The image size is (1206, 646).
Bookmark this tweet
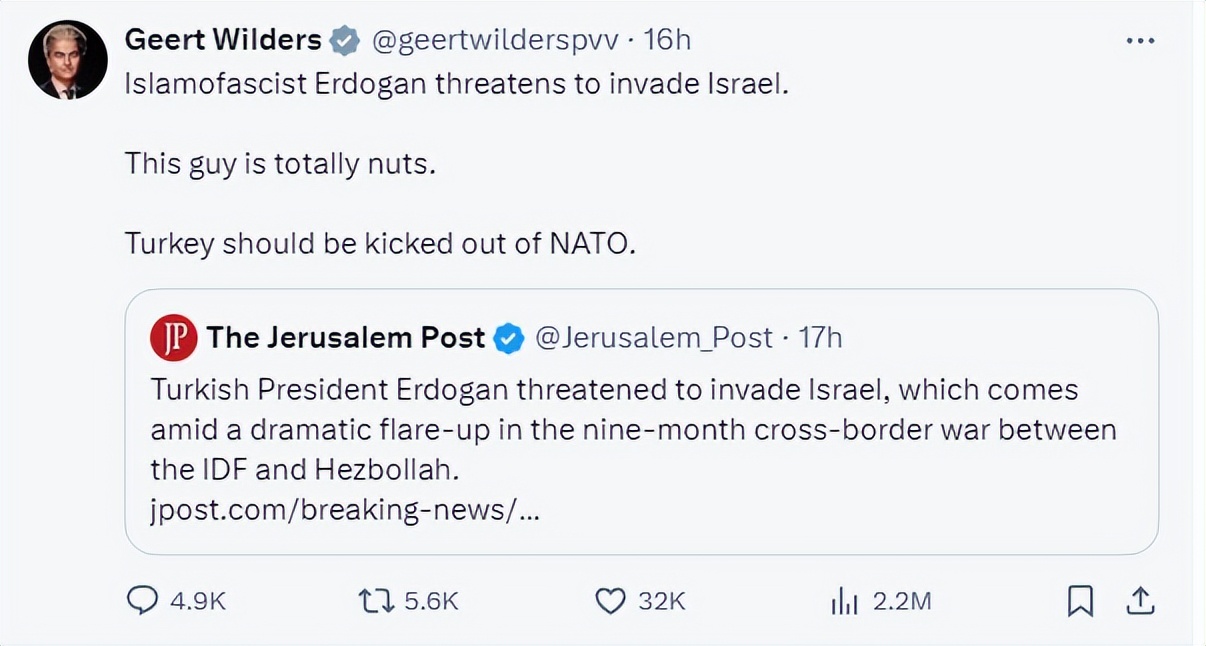(1079, 600)
